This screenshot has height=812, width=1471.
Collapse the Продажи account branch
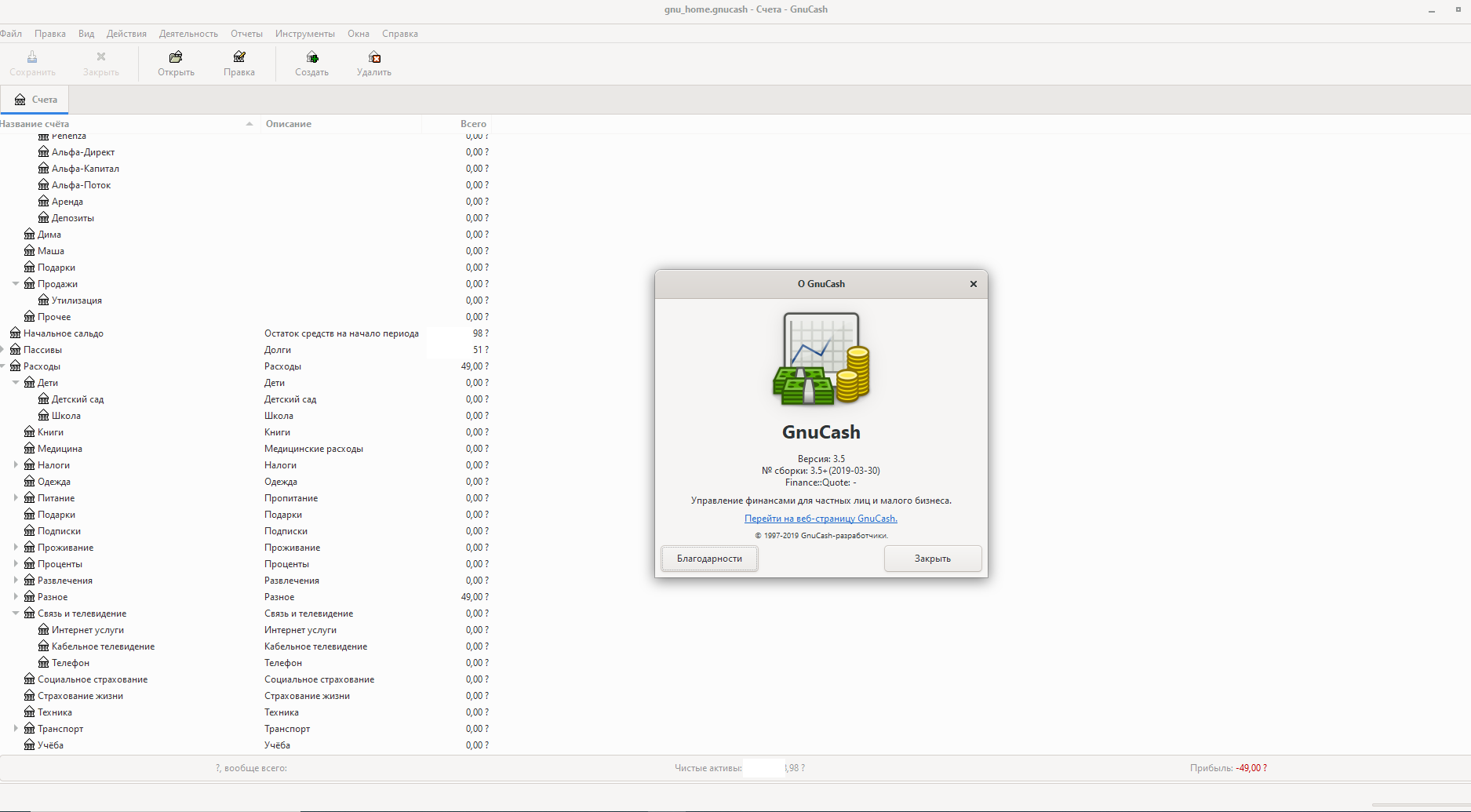(x=16, y=284)
